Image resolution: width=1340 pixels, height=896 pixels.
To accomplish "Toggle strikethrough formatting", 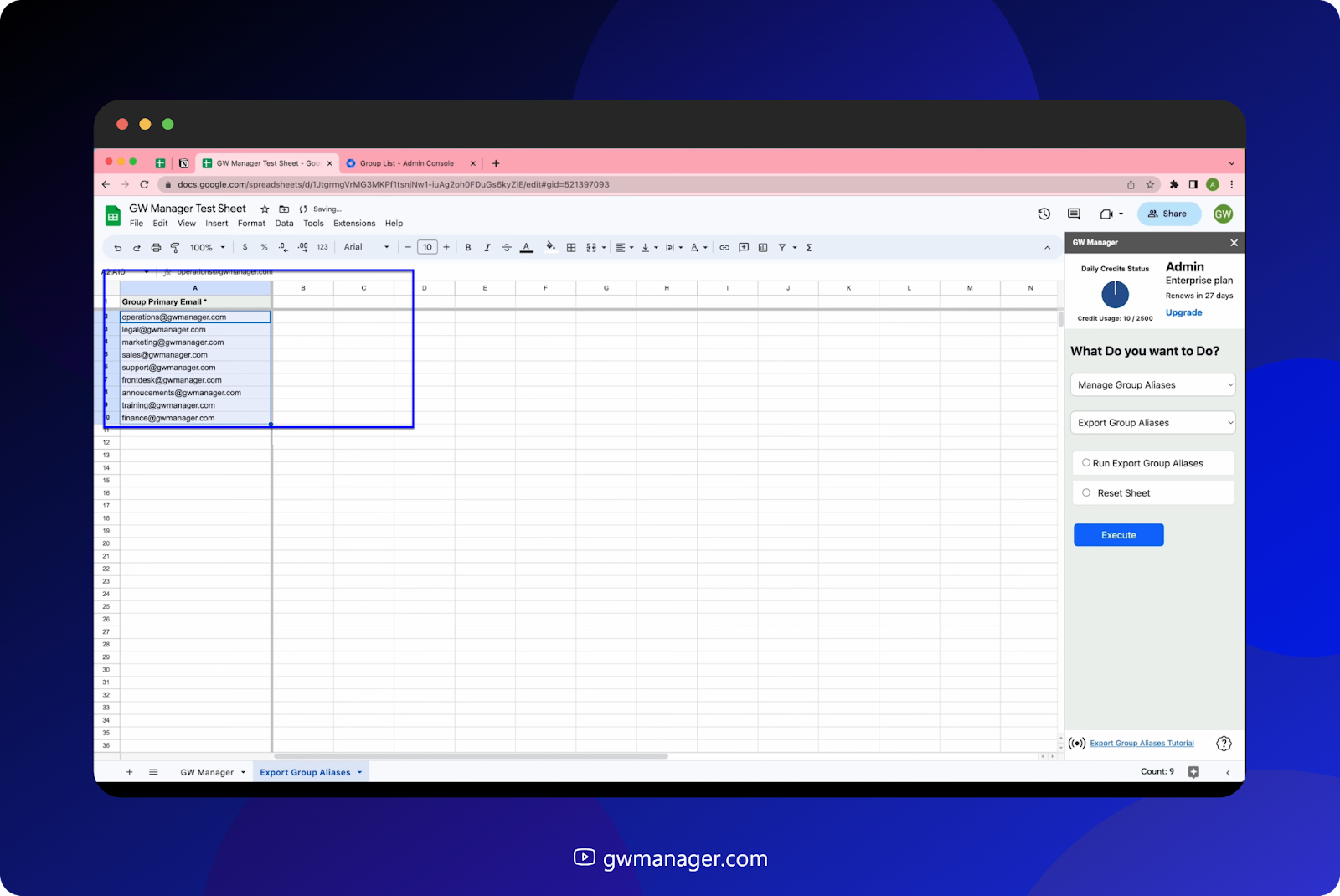I will coord(507,248).
